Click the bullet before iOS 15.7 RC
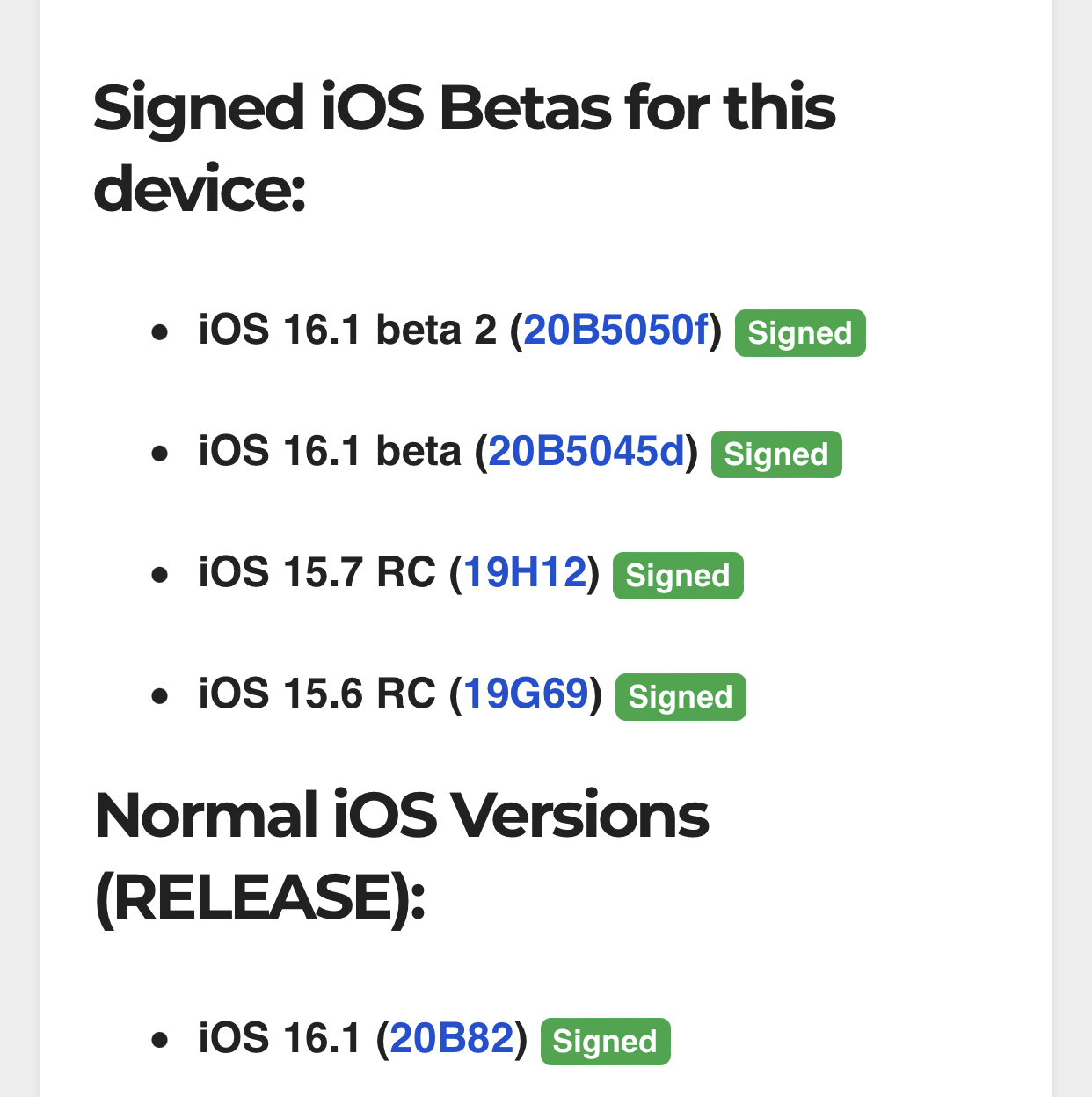This screenshot has width=1092, height=1097. pyautogui.click(x=159, y=576)
